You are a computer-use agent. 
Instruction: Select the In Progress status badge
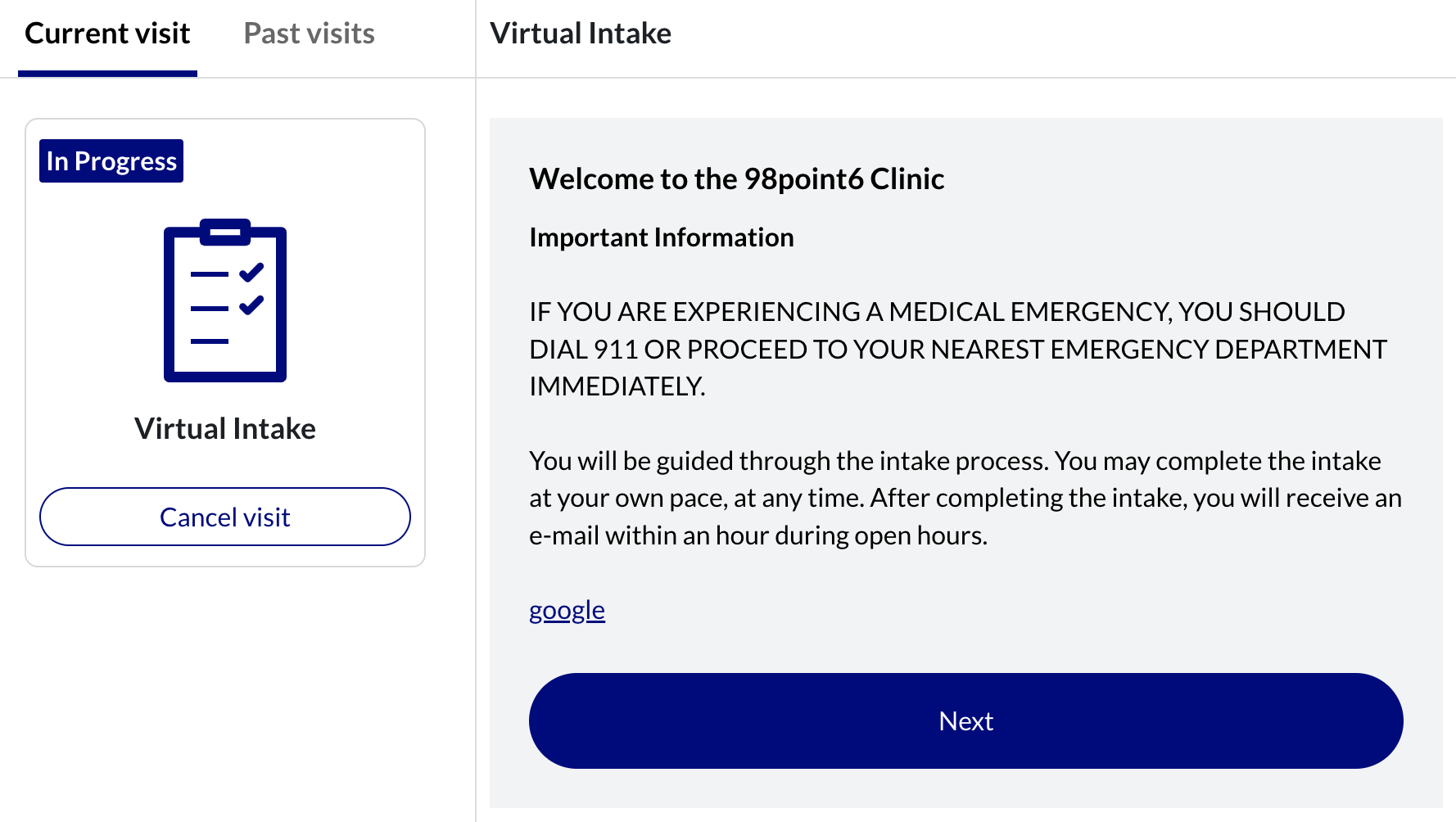click(111, 160)
